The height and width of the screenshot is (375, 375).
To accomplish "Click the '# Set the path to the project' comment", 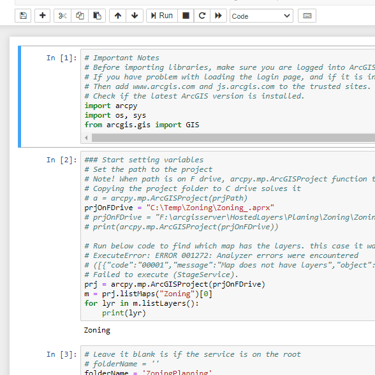I will pyautogui.click(x=148, y=169).
